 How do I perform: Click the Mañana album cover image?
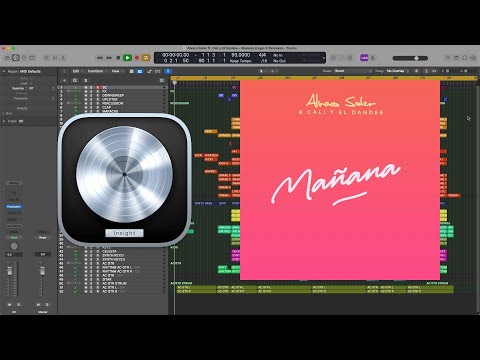340,180
